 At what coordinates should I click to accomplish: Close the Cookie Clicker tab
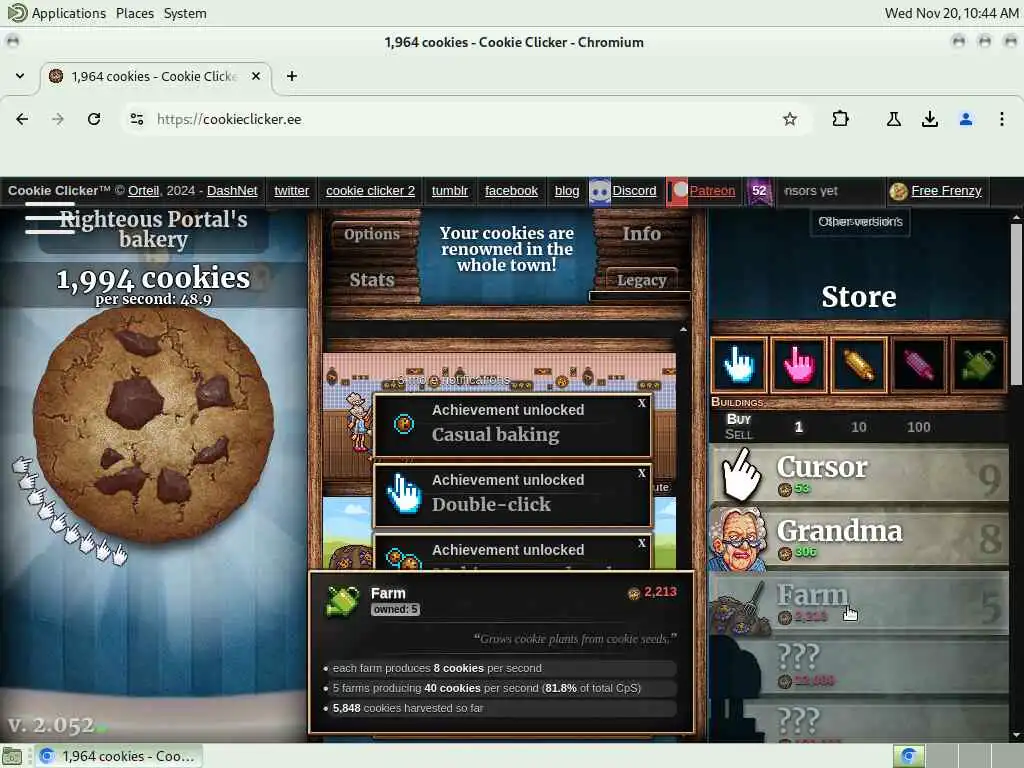click(256, 76)
